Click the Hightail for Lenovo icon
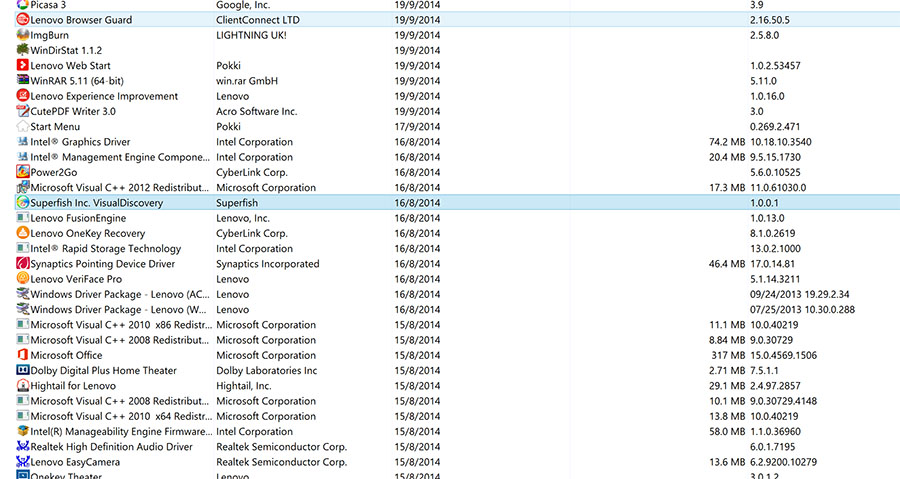Screen dimensions: 900x479 [22, 385]
